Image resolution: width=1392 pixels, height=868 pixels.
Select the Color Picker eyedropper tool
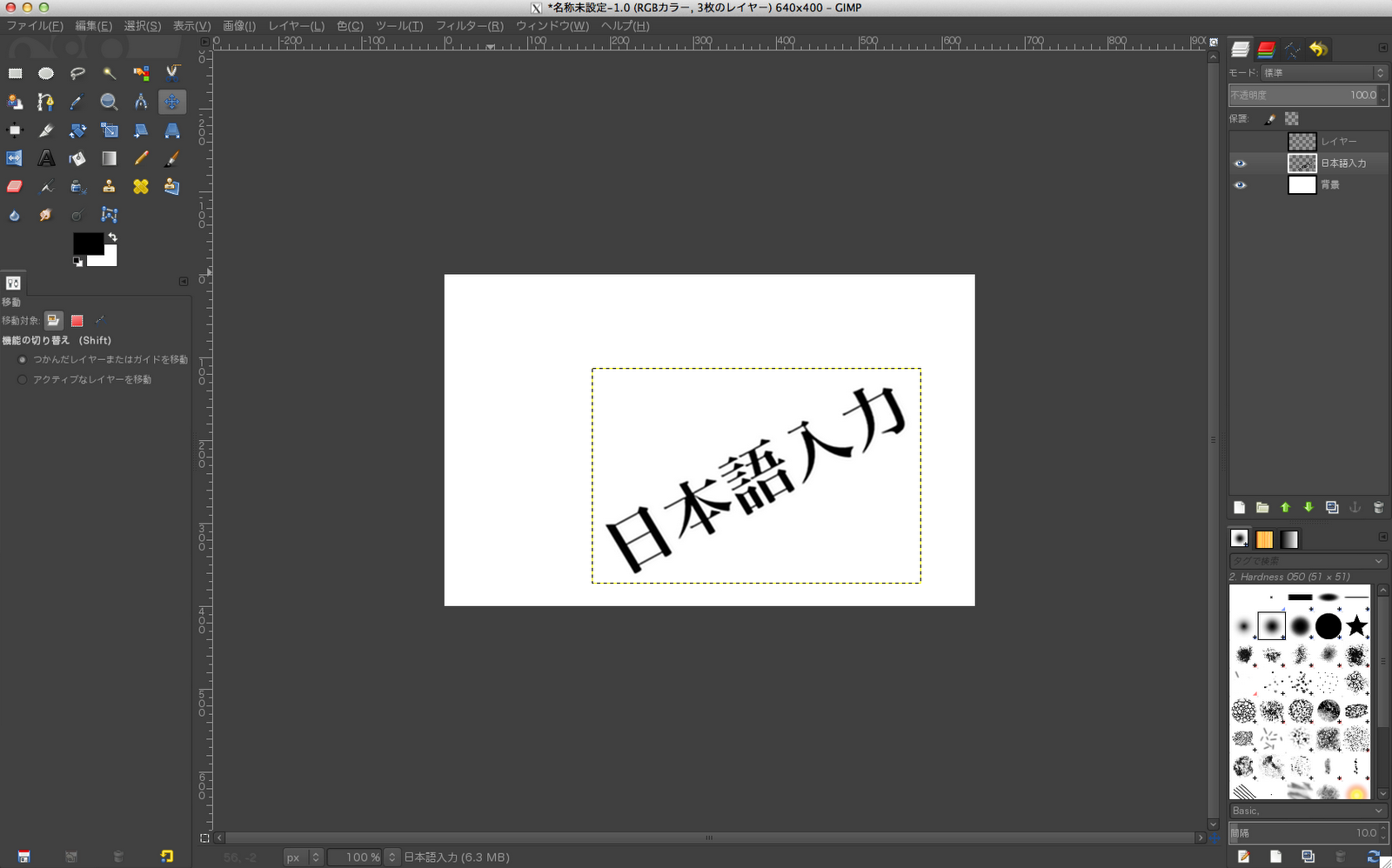77,103
